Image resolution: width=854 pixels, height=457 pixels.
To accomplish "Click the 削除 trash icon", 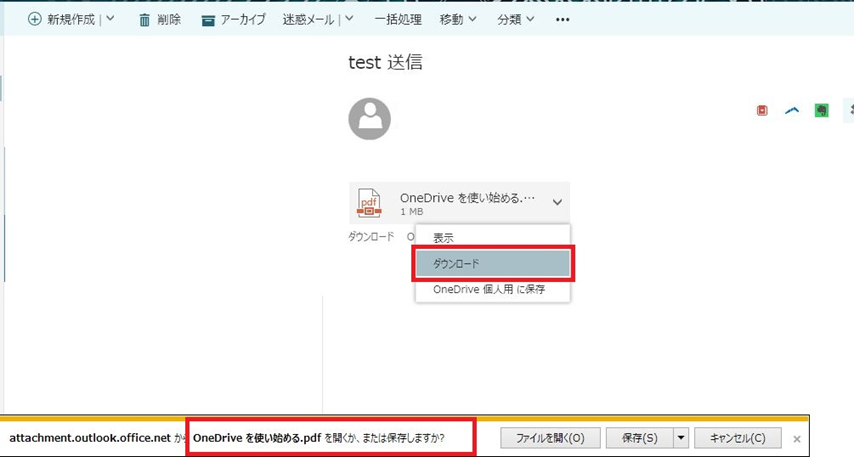I will coord(144,20).
